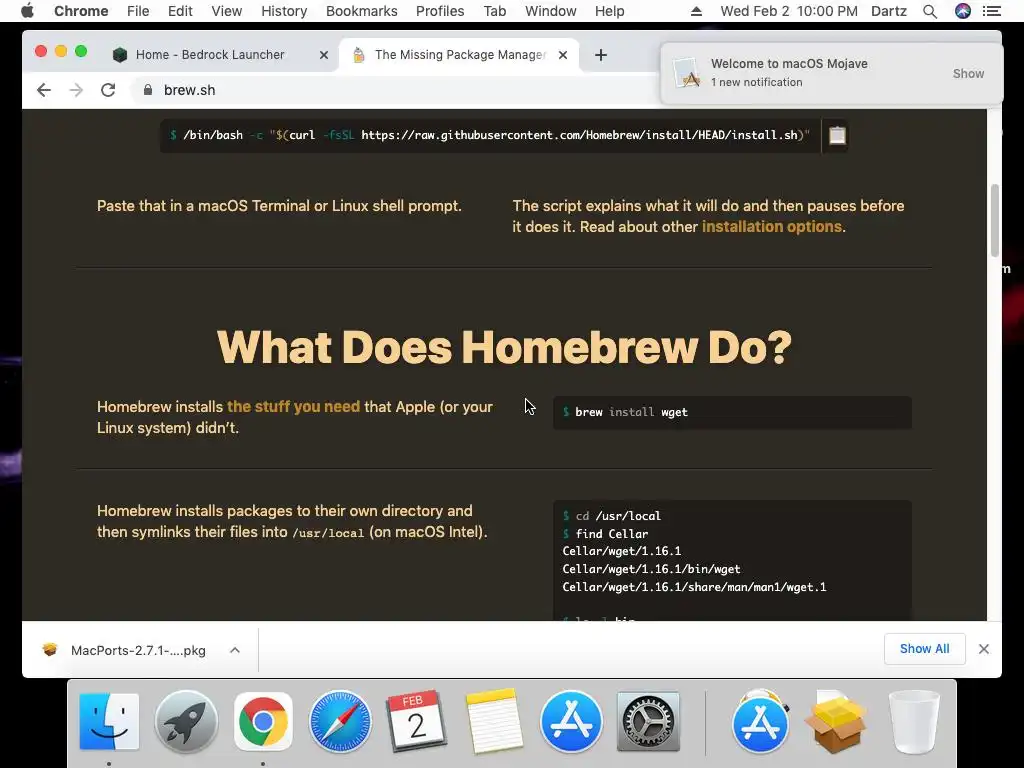This screenshot has width=1024, height=768.
Task: Open Launchpad from the Dock
Action: [x=186, y=722]
